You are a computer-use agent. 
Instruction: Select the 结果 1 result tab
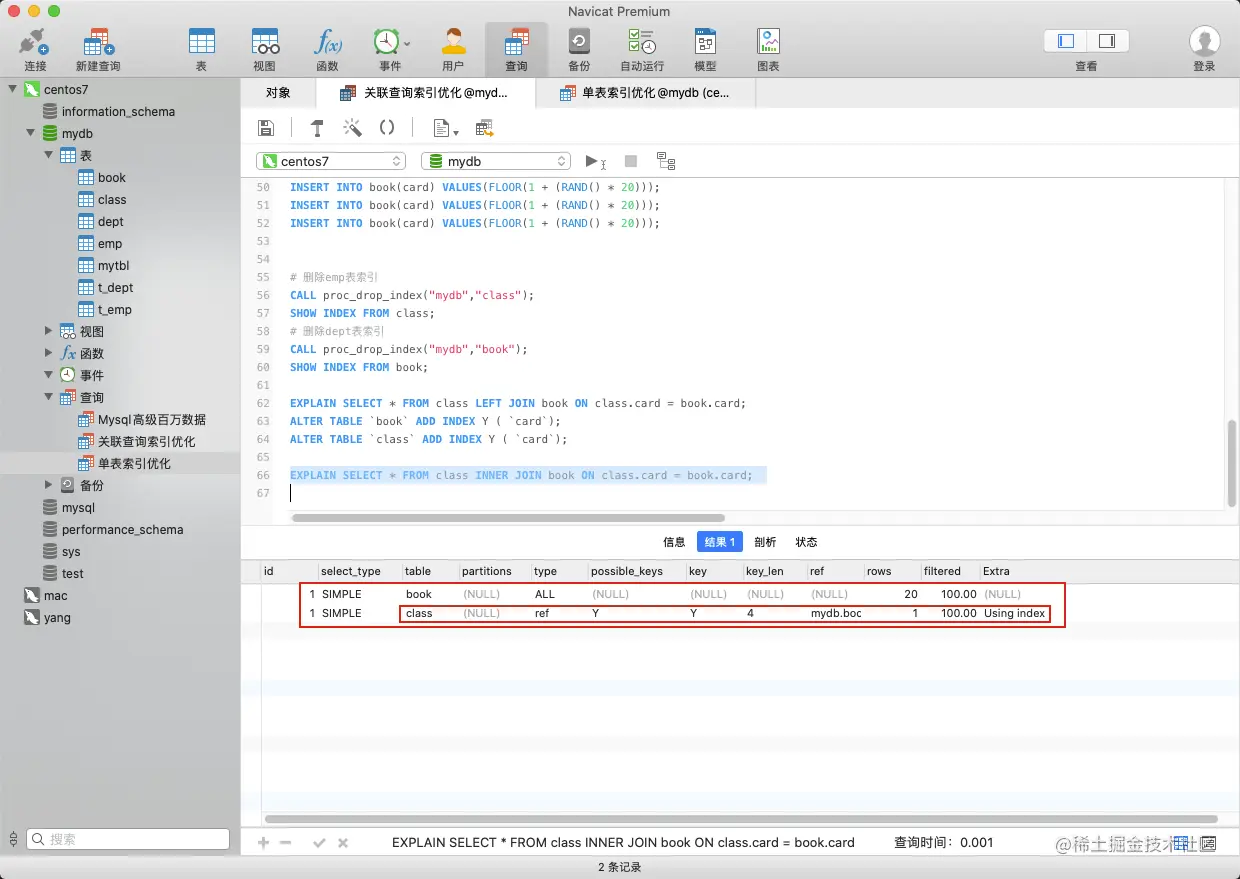720,542
